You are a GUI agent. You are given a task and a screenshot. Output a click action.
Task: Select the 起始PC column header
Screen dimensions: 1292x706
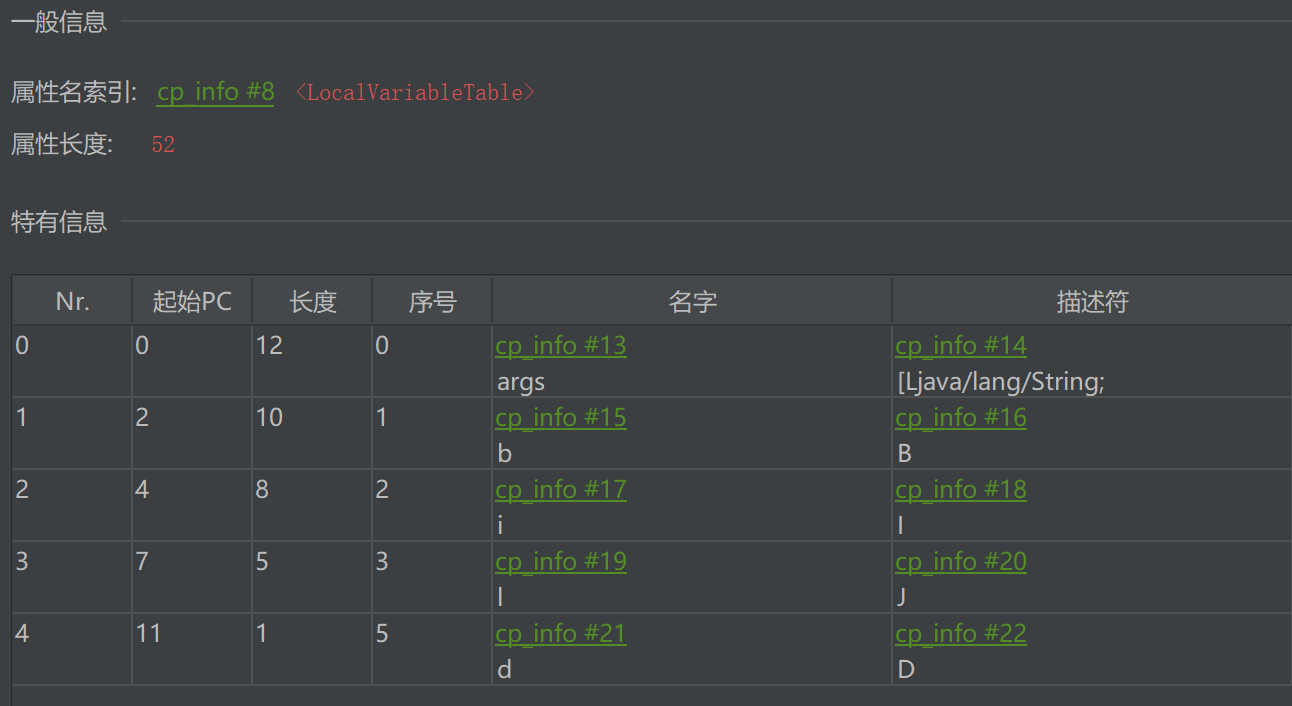click(x=192, y=301)
